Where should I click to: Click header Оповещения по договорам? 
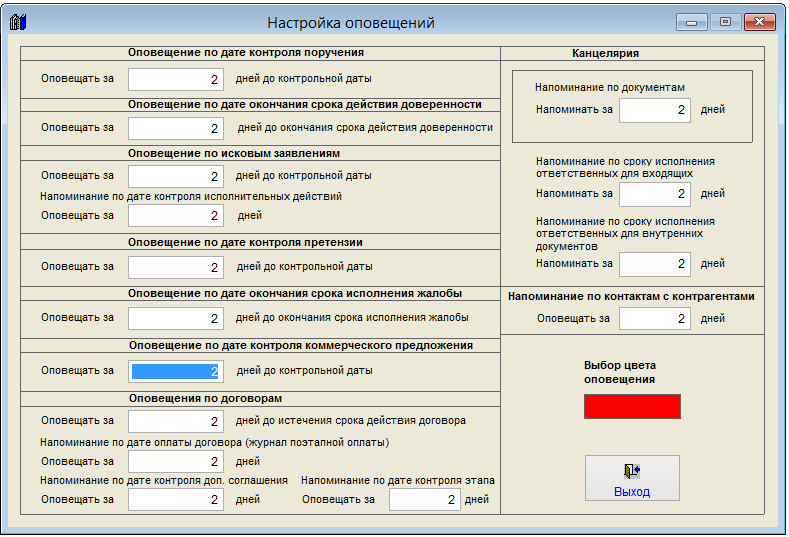click(x=205, y=398)
